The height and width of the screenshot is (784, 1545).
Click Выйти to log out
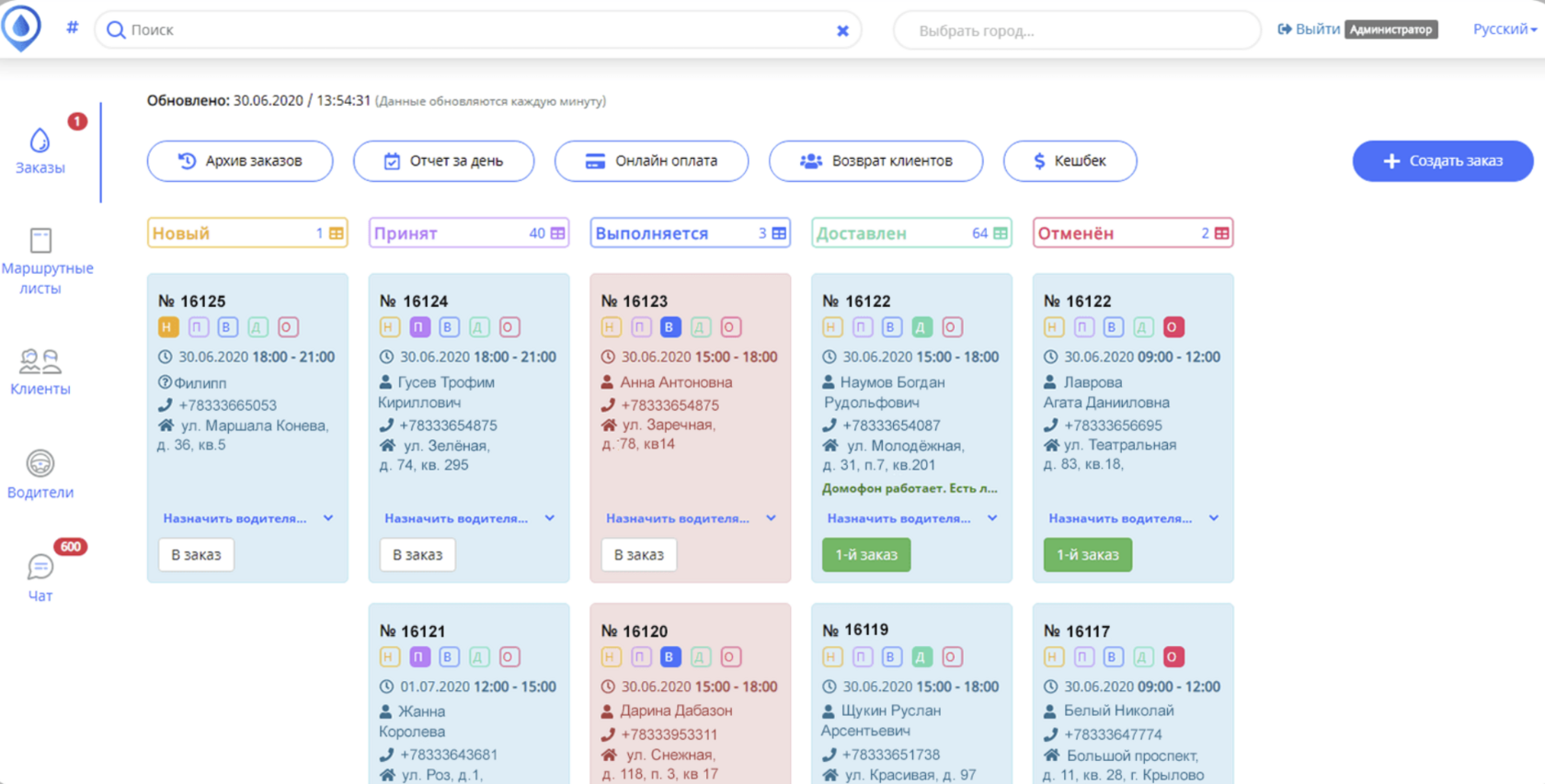(1309, 29)
